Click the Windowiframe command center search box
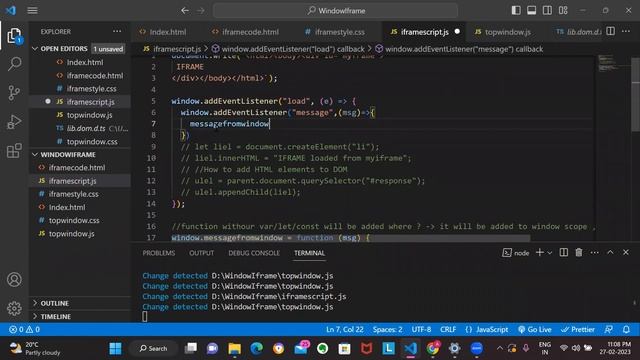The height and width of the screenshot is (360, 640). click(x=336, y=11)
